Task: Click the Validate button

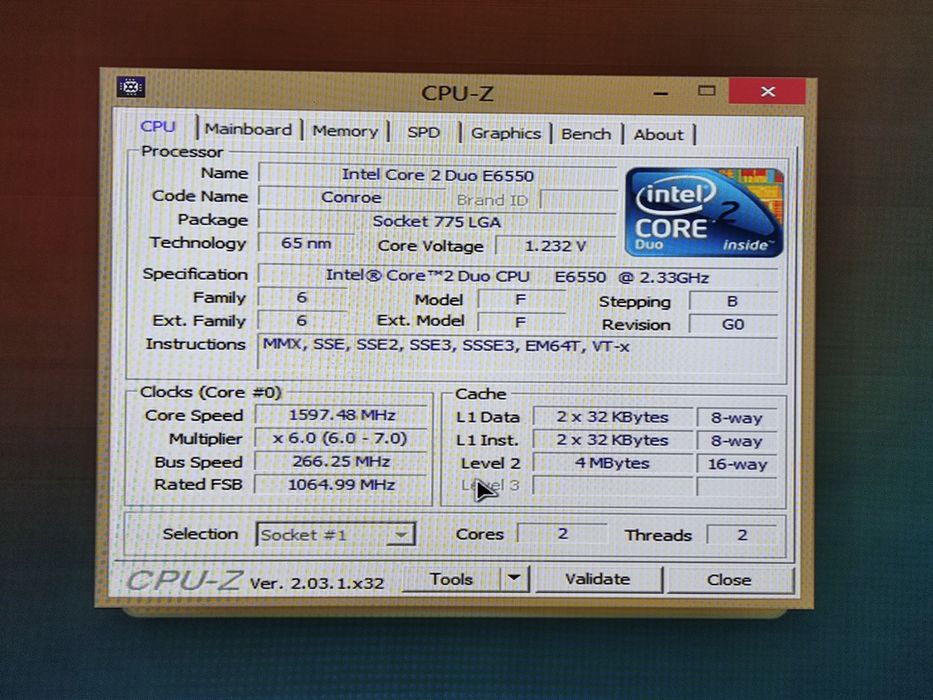Action: (x=598, y=579)
